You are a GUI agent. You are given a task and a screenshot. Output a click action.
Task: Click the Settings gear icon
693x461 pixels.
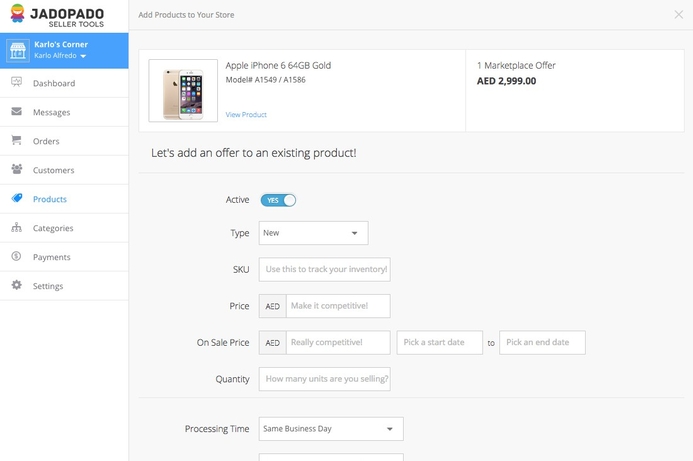pyautogui.click(x=16, y=285)
